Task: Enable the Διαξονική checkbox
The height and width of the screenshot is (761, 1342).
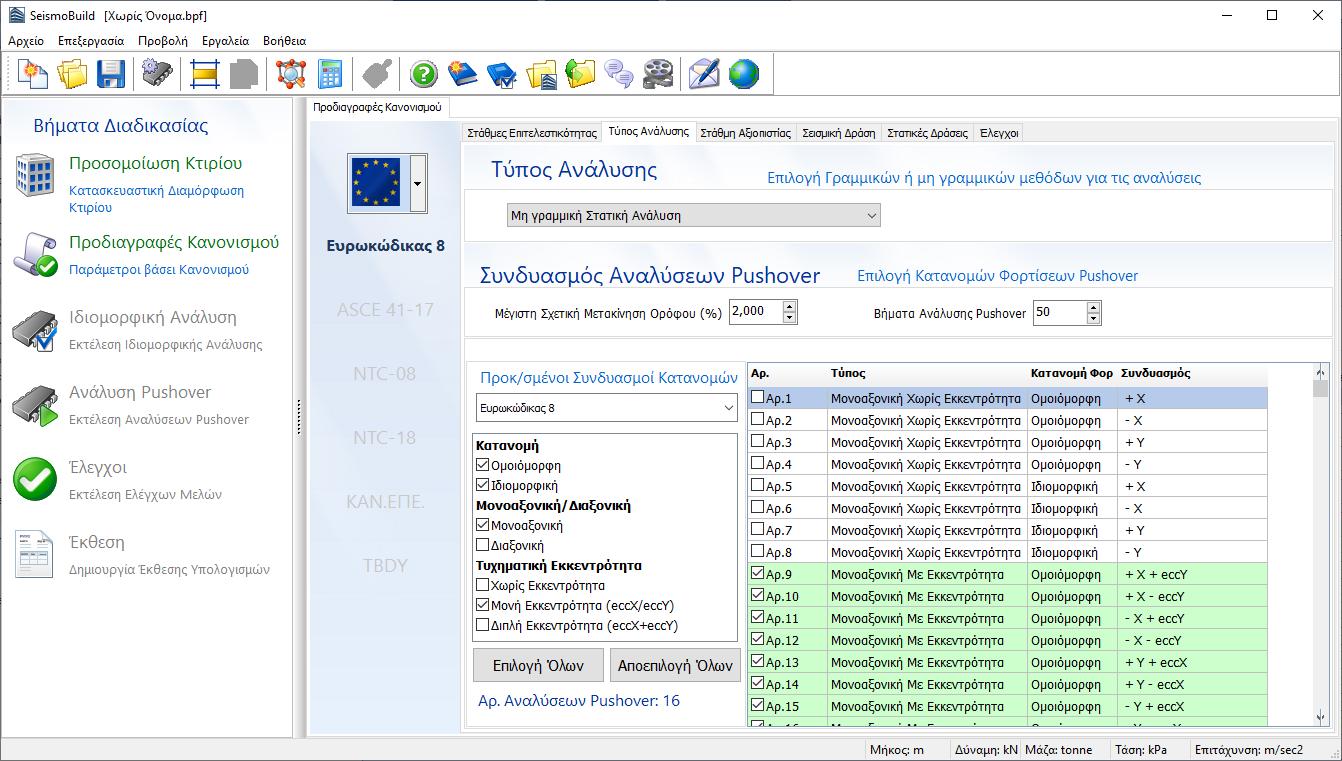Action: coord(484,546)
